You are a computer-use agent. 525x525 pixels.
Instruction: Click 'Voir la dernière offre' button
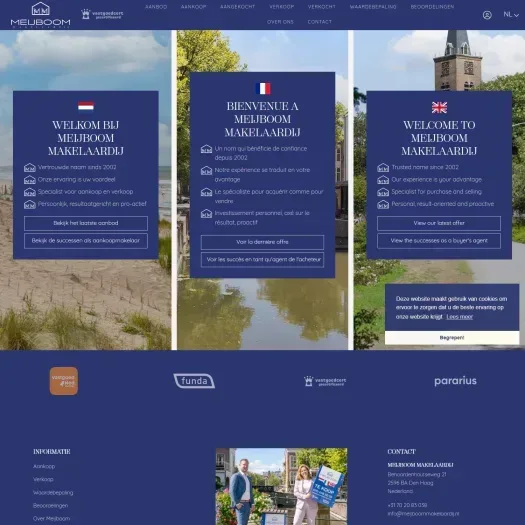tap(262, 242)
